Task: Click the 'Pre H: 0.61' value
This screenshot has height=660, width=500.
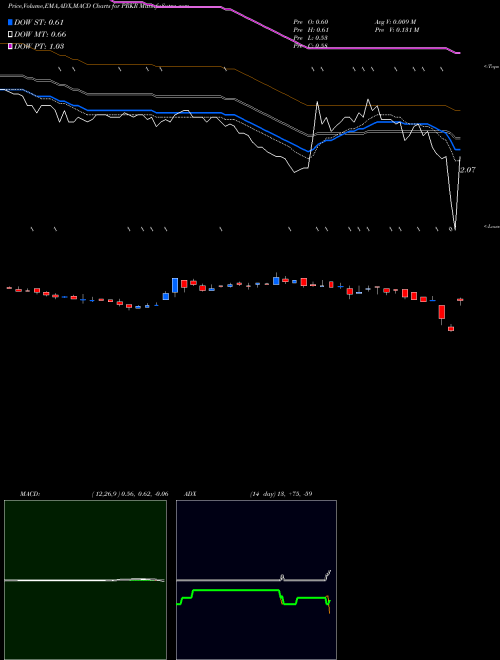Action: (x=311, y=30)
